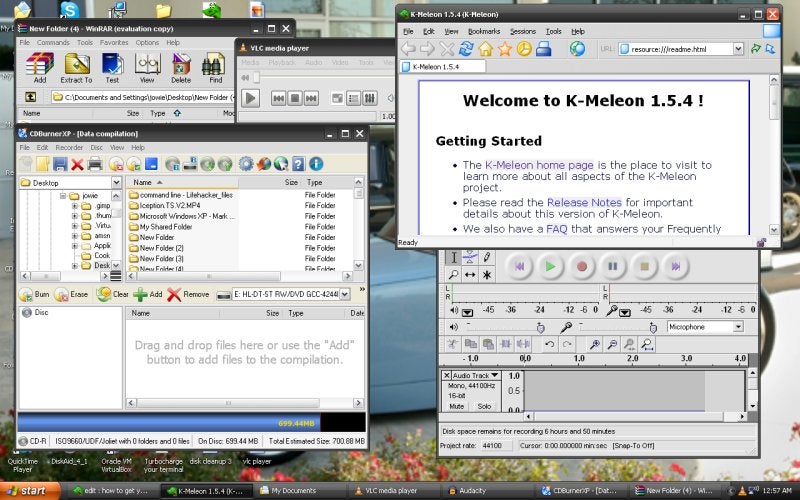800x500 pixels.
Task: Select Audacity Selection tool
Action: pos(453,258)
